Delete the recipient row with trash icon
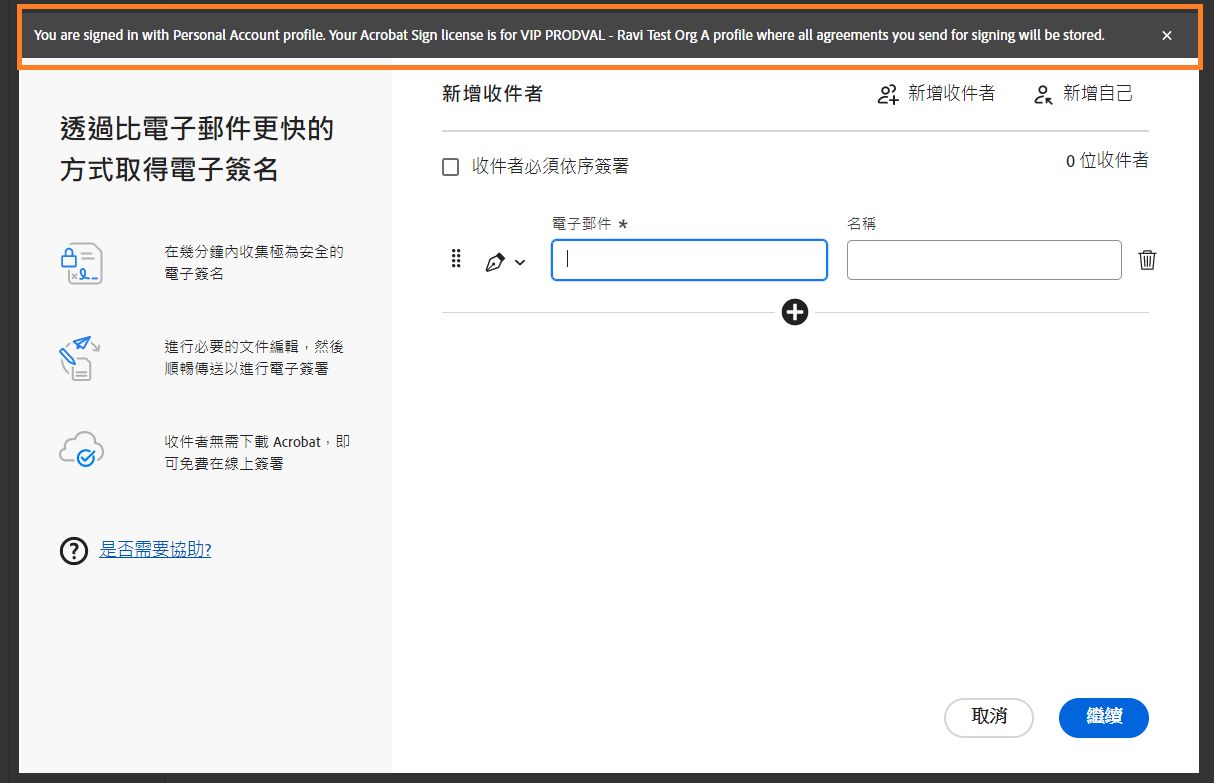1214x783 pixels. [x=1147, y=259]
